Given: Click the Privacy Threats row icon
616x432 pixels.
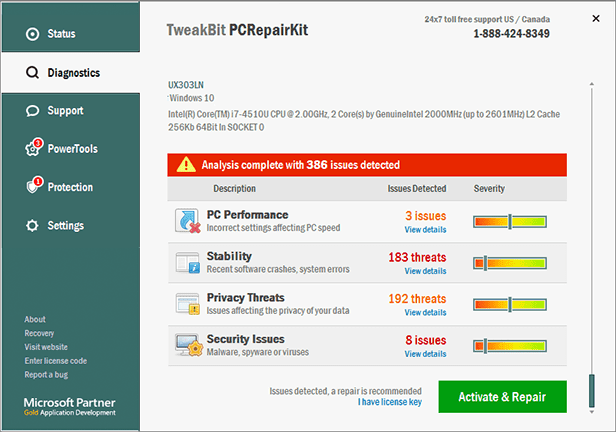Looking at the screenshot, I should coord(187,304).
